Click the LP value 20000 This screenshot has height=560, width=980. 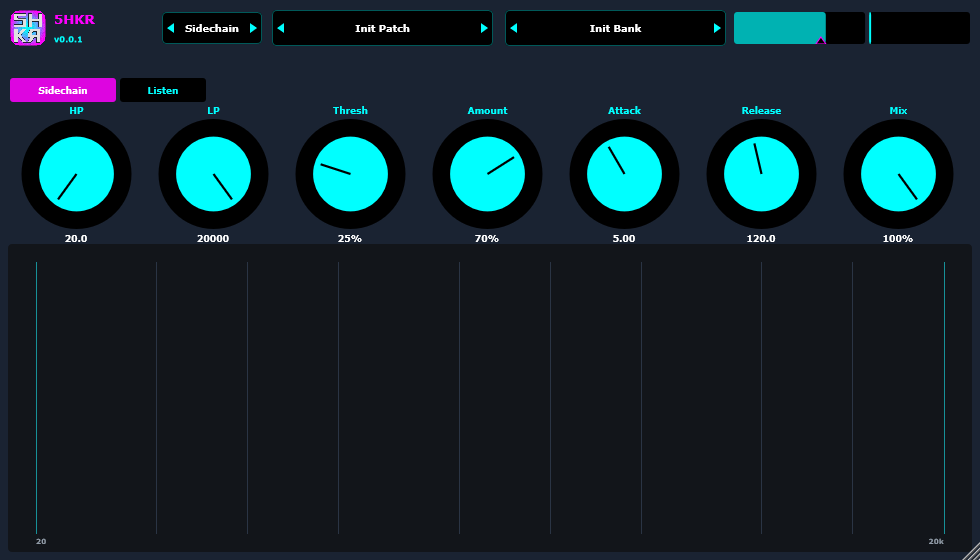[213, 238]
